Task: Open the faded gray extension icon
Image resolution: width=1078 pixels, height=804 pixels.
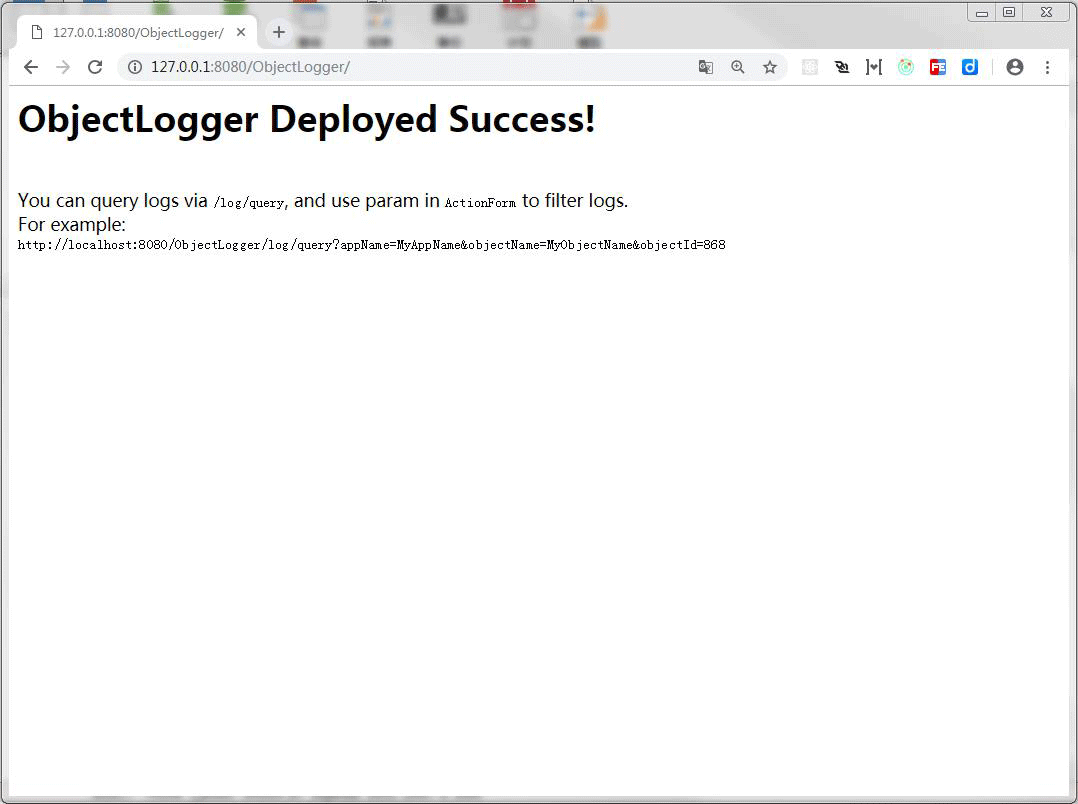Action: pyautogui.click(x=810, y=67)
